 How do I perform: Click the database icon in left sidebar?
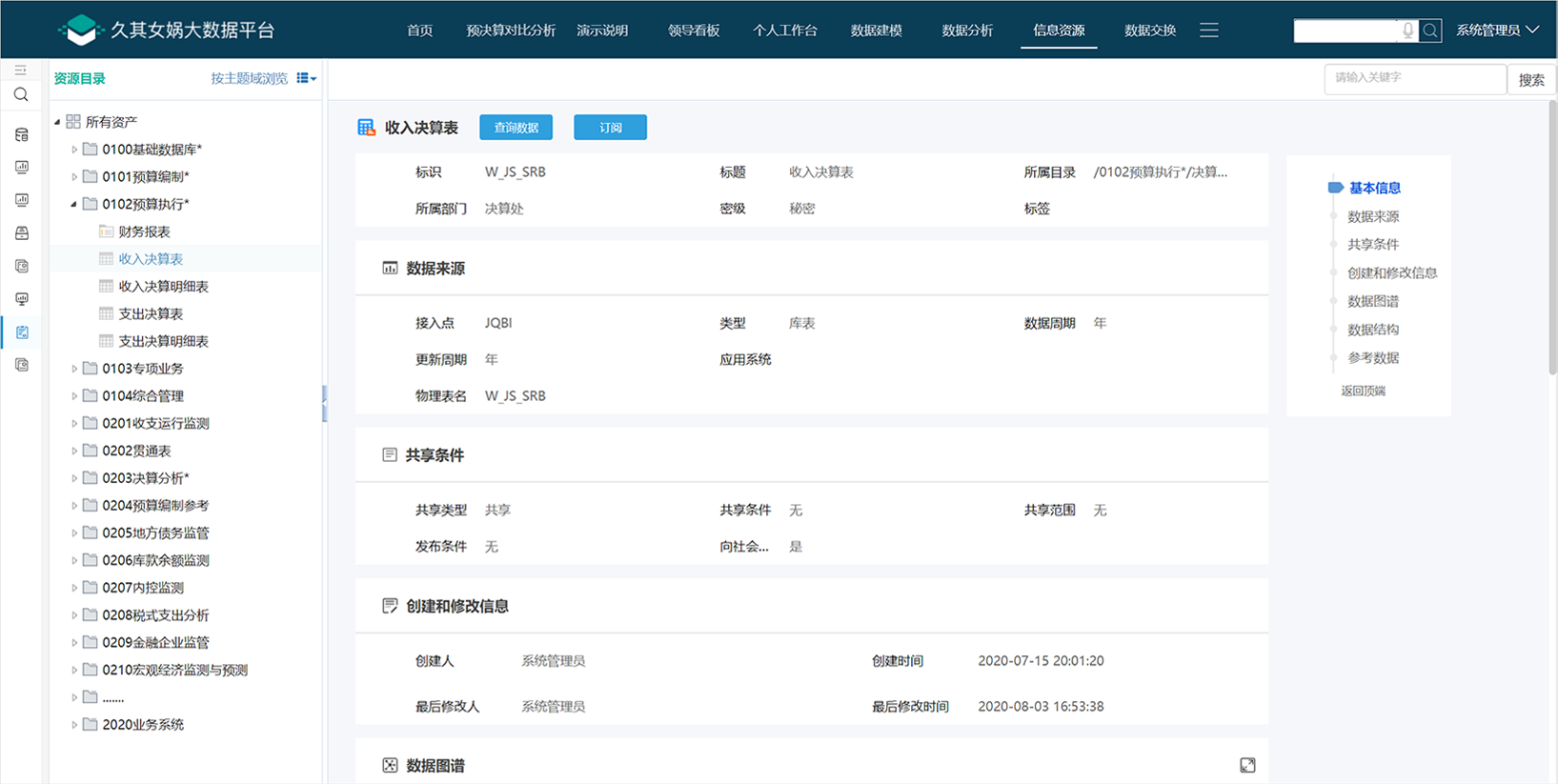(x=21, y=135)
